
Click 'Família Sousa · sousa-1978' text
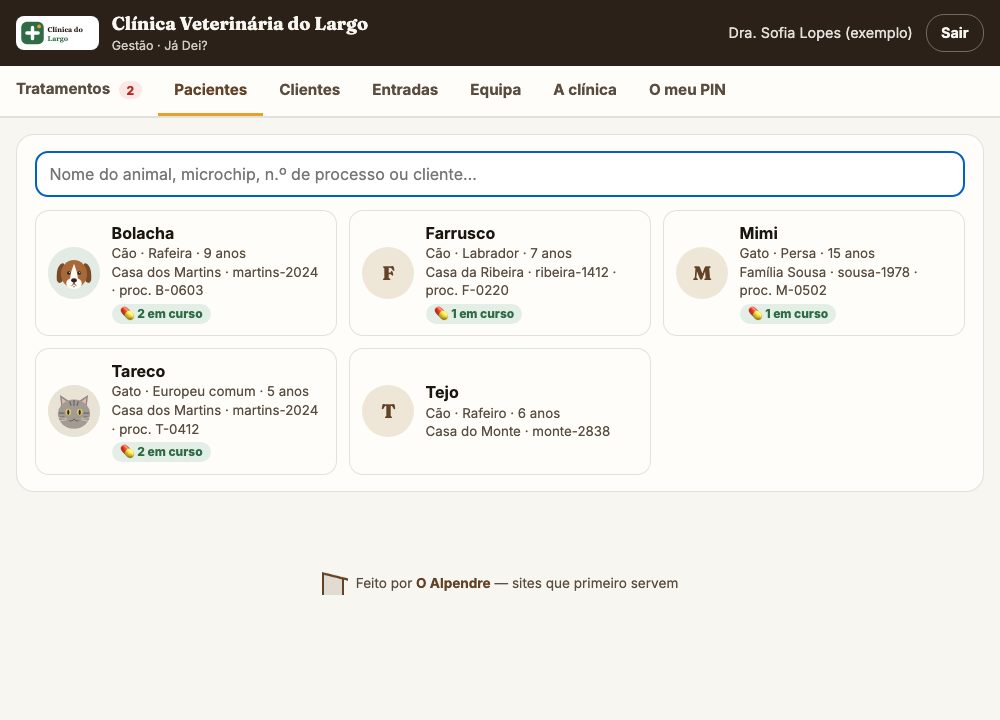pos(825,272)
